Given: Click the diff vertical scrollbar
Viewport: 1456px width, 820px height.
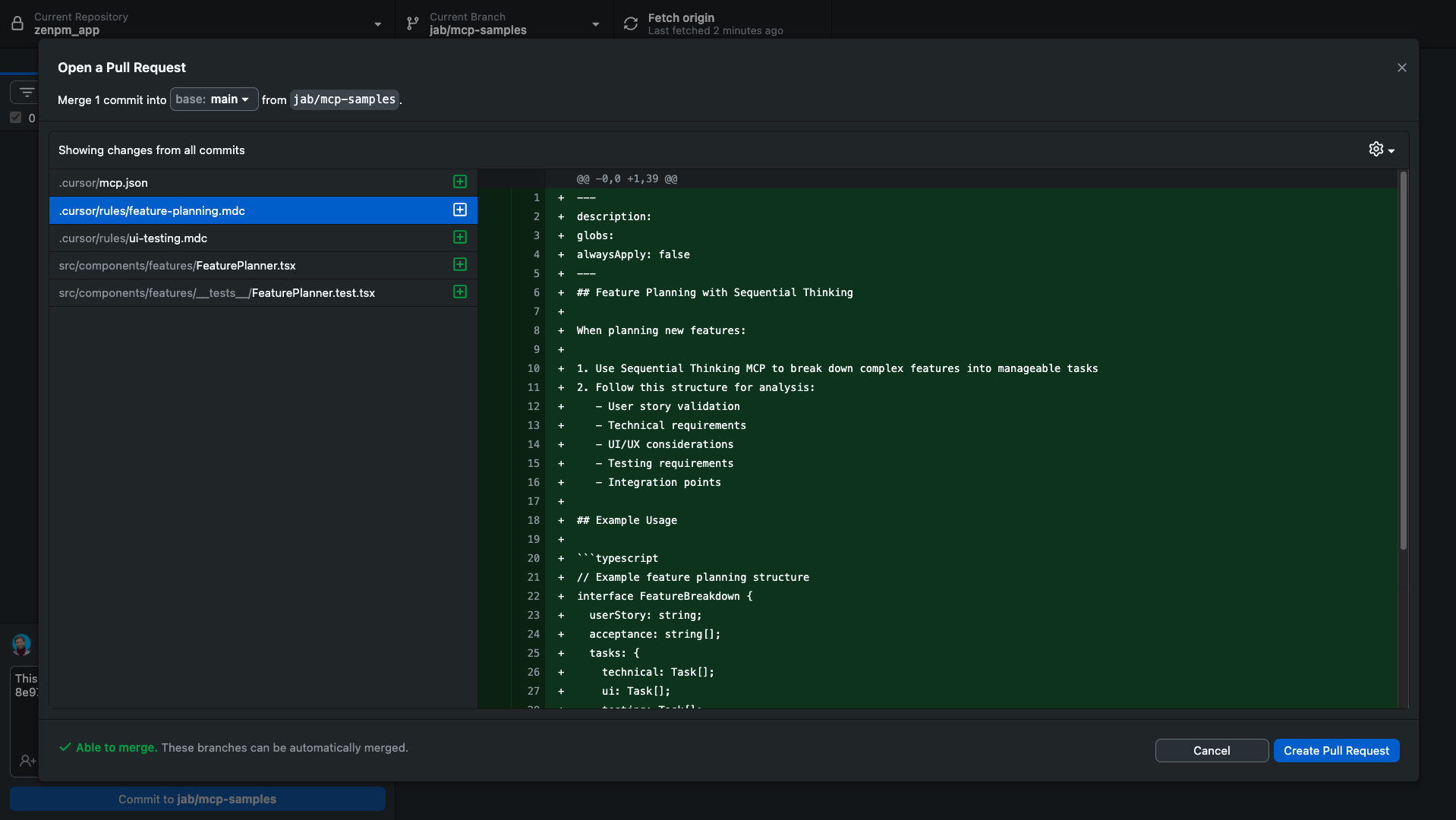Looking at the screenshot, I should [1404, 361].
